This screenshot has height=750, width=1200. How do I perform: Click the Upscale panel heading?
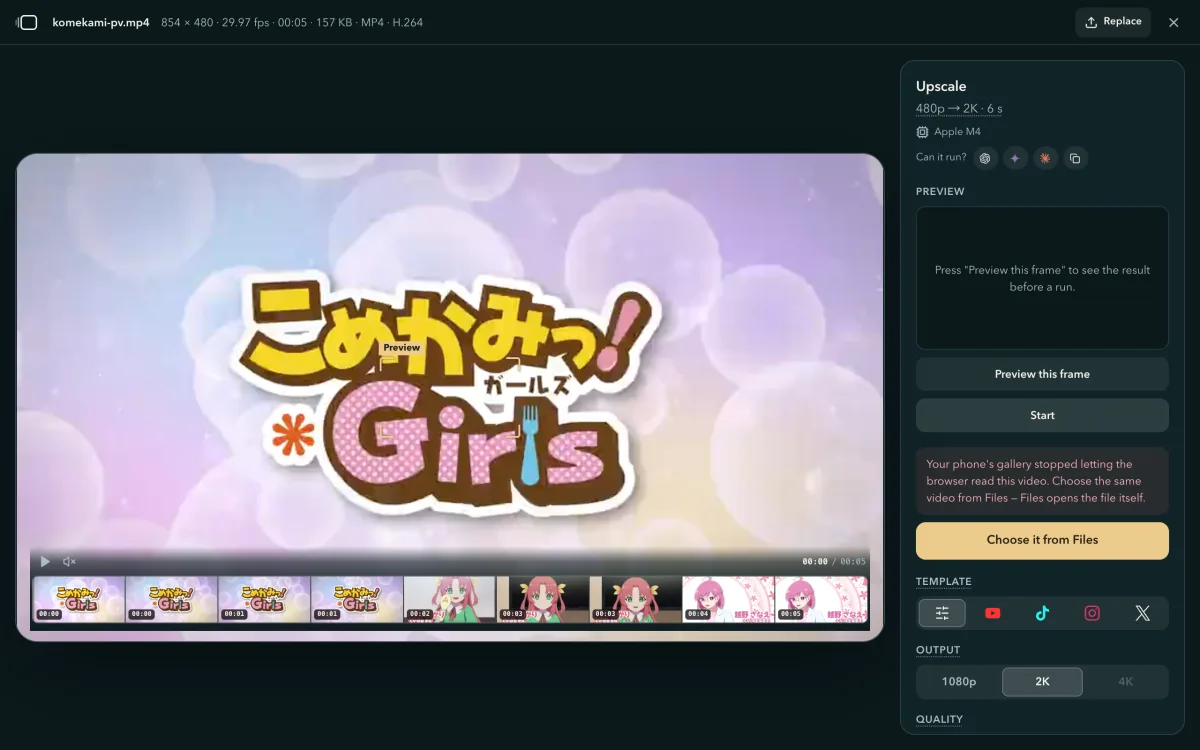tap(941, 86)
